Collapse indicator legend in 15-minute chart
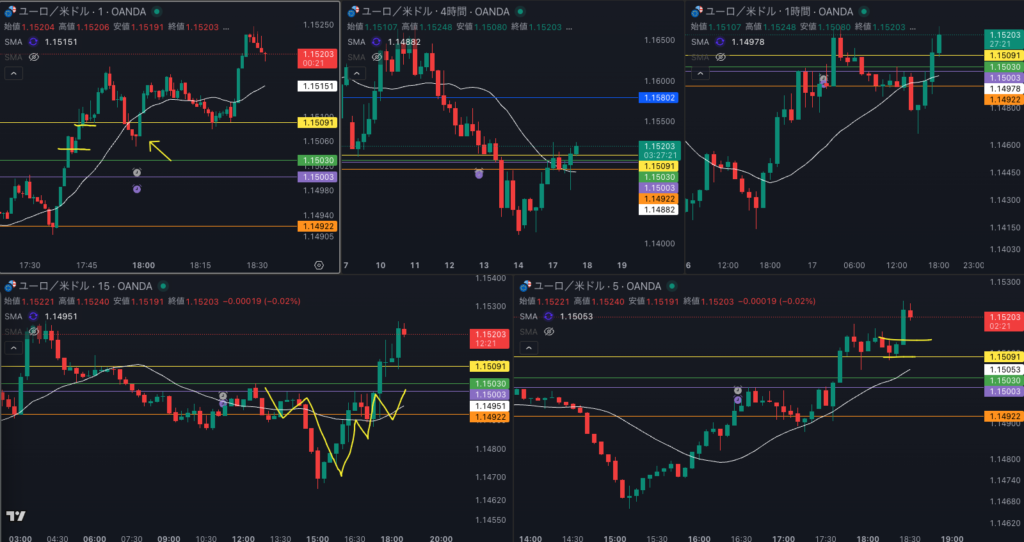The height and width of the screenshot is (542, 1024). click(x=14, y=348)
